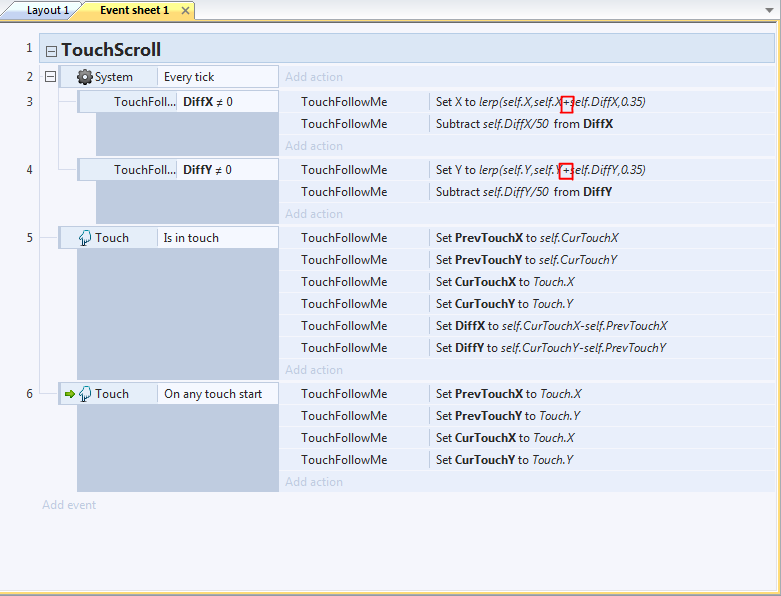Click event number 5 in margin
This screenshot has height=596, width=781.
[x=29, y=238]
